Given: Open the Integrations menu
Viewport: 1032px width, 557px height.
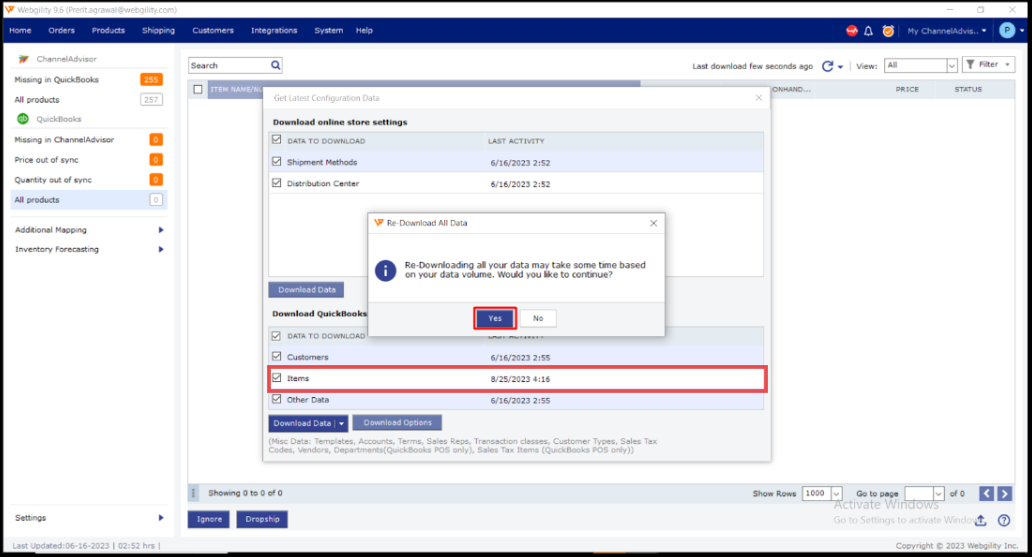Looking at the screenshot, I should [x=274, y=30].
